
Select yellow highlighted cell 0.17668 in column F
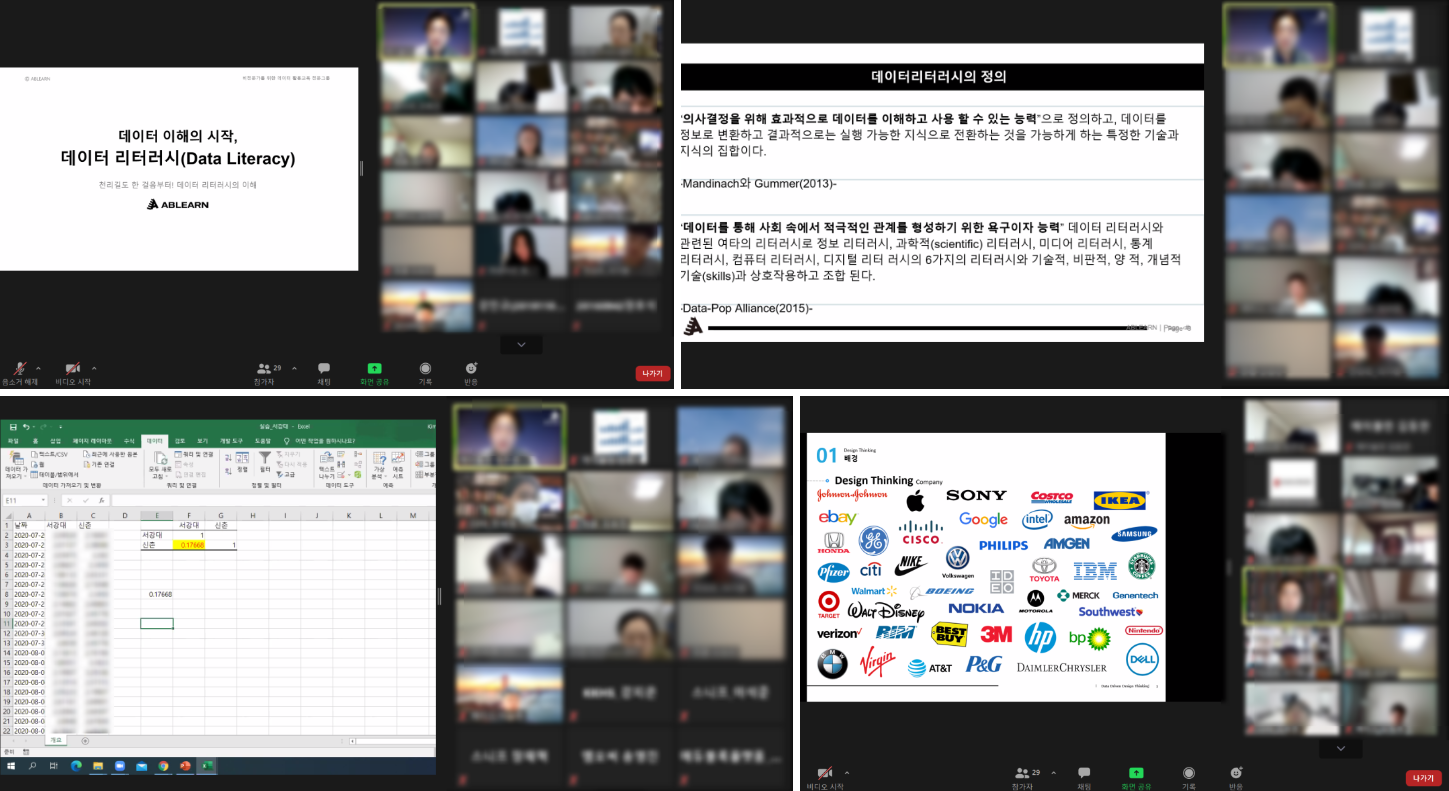[x=189, y=545]
